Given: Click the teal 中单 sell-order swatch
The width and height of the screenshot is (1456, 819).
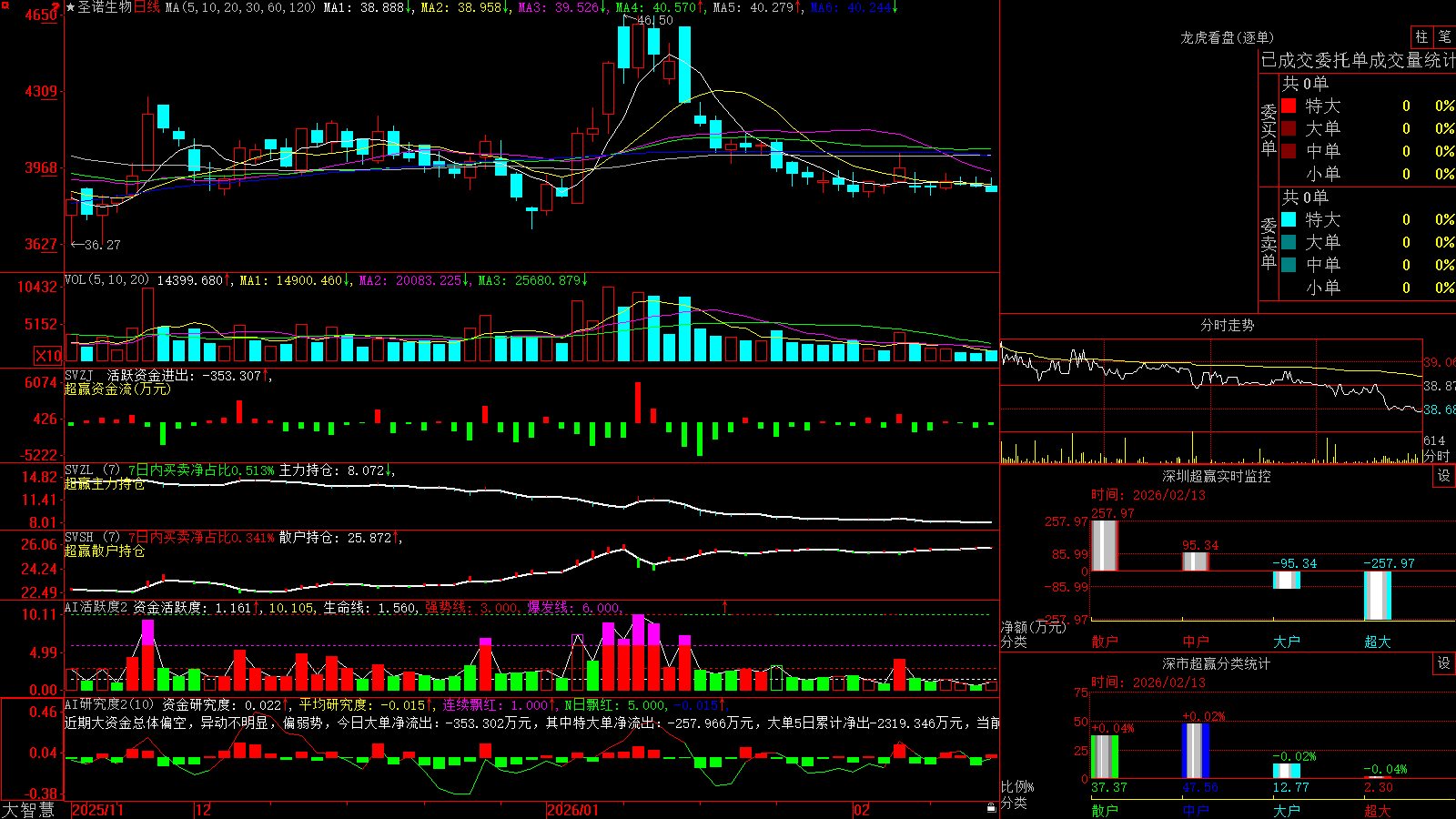Looking at the screenshot, I should tap(1289, 265).
